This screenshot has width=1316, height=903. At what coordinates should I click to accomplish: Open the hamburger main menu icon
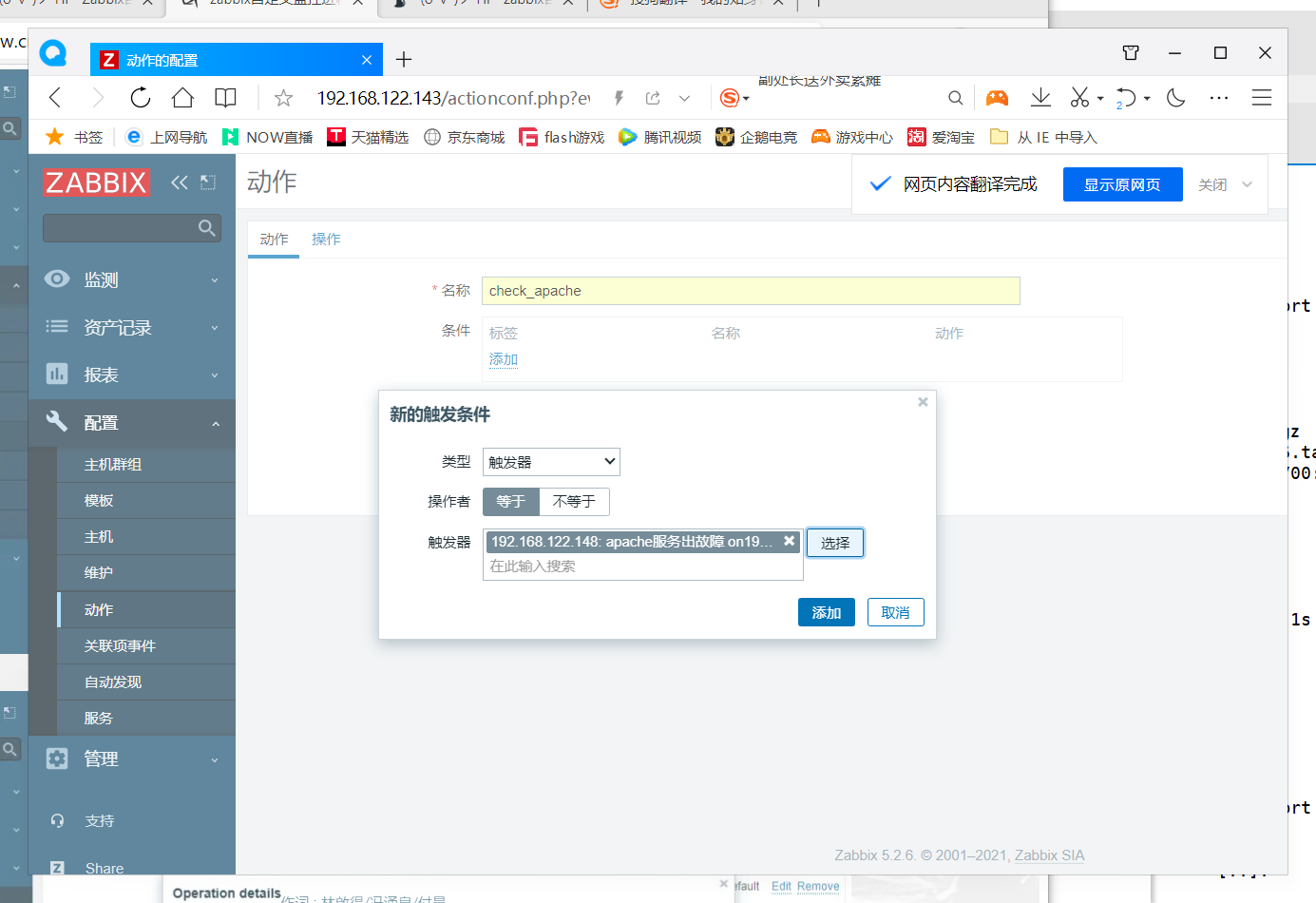1262,97
